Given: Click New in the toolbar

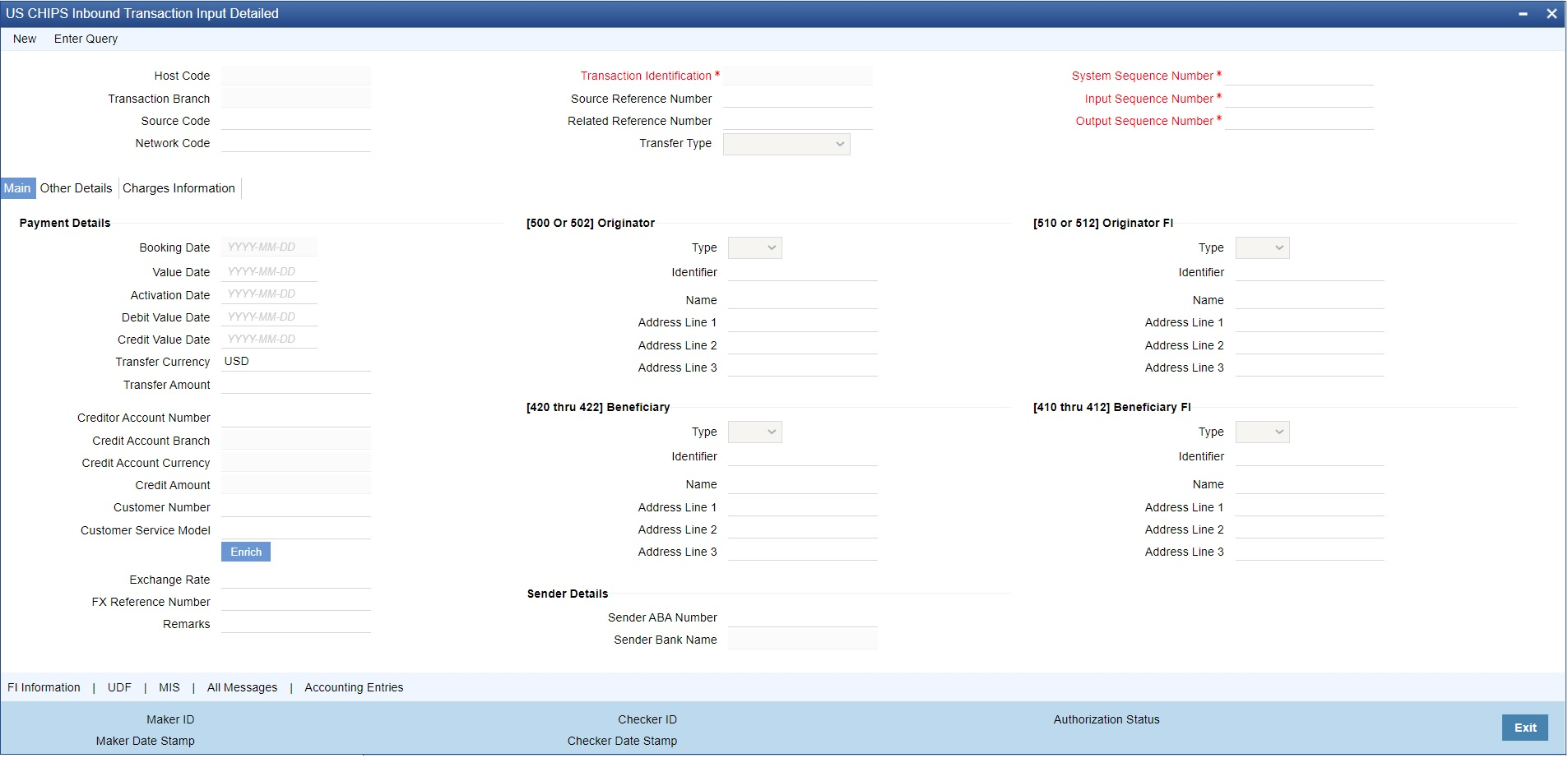Looking at the screenshot, I should tap(25, 39).
